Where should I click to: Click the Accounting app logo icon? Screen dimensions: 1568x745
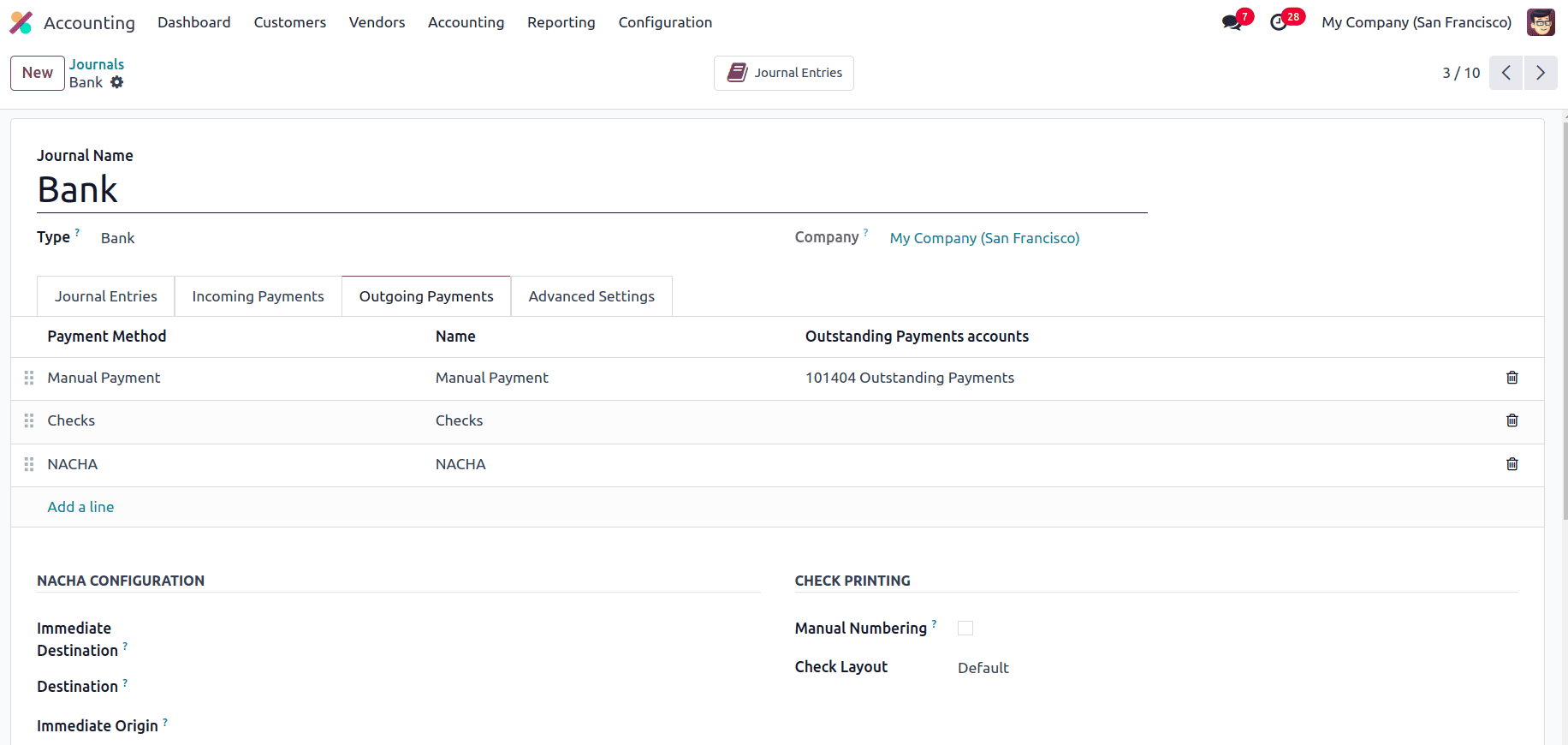tap(21, 22)
